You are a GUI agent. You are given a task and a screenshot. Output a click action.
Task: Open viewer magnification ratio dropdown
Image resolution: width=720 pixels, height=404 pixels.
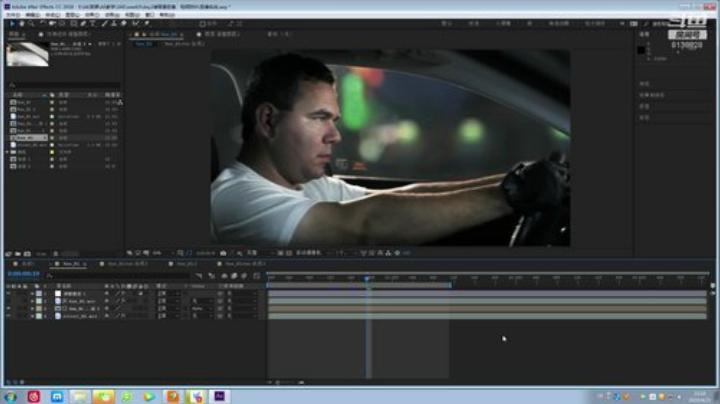162,253
